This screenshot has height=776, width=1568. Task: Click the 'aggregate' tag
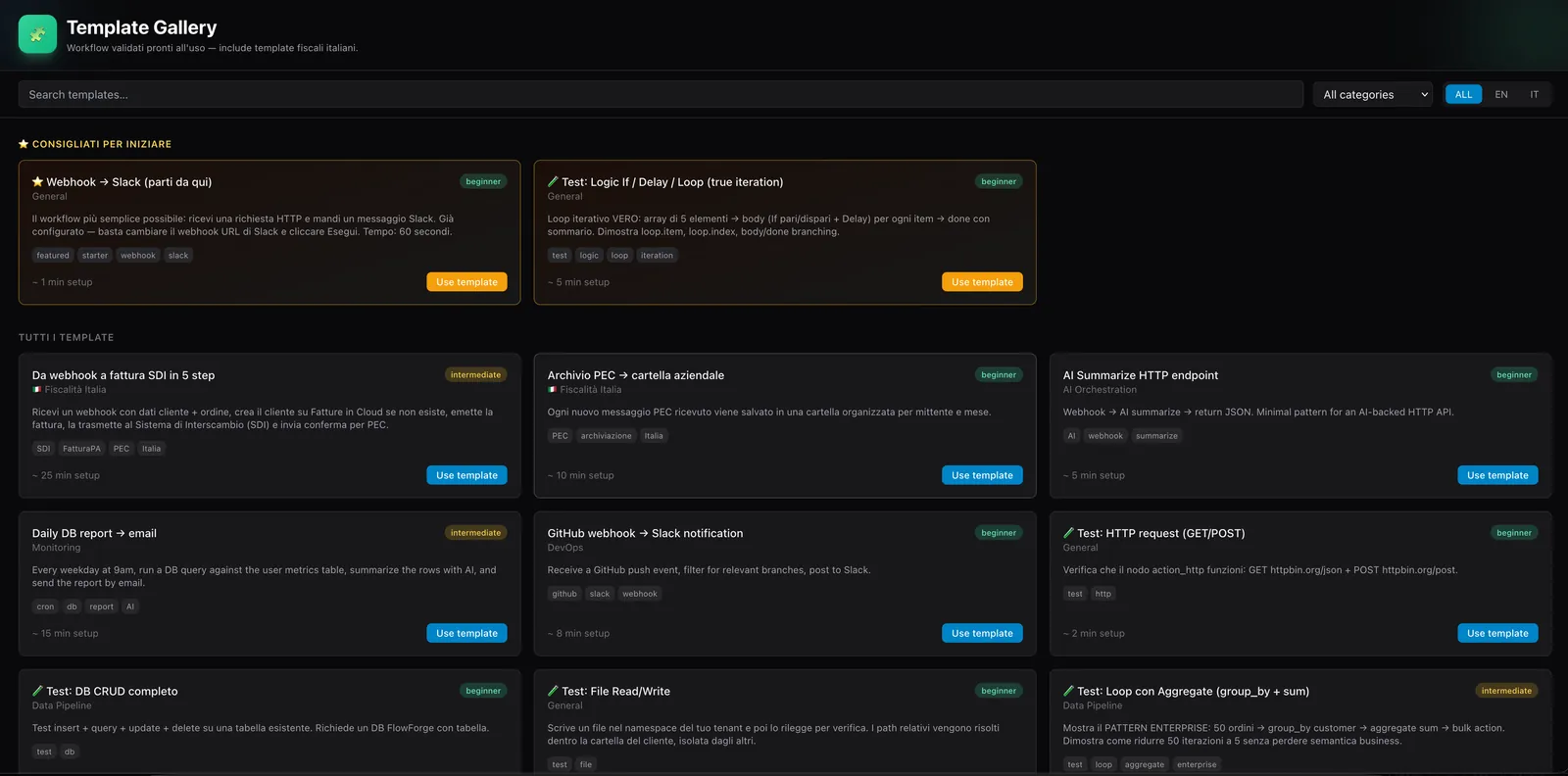[1145, 765]
